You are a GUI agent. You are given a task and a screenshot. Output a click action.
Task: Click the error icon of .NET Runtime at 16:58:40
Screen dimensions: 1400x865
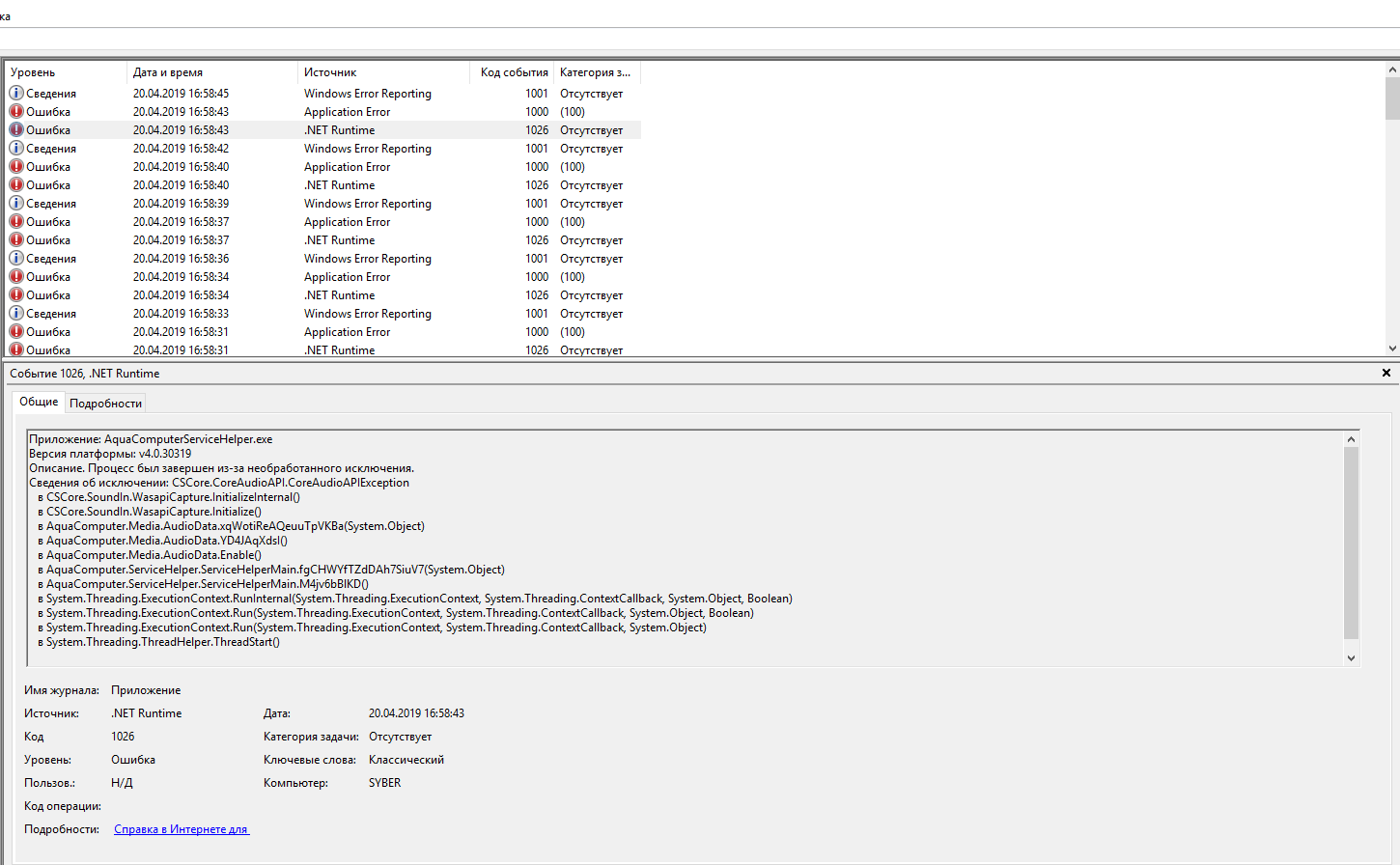click(16, 185)
